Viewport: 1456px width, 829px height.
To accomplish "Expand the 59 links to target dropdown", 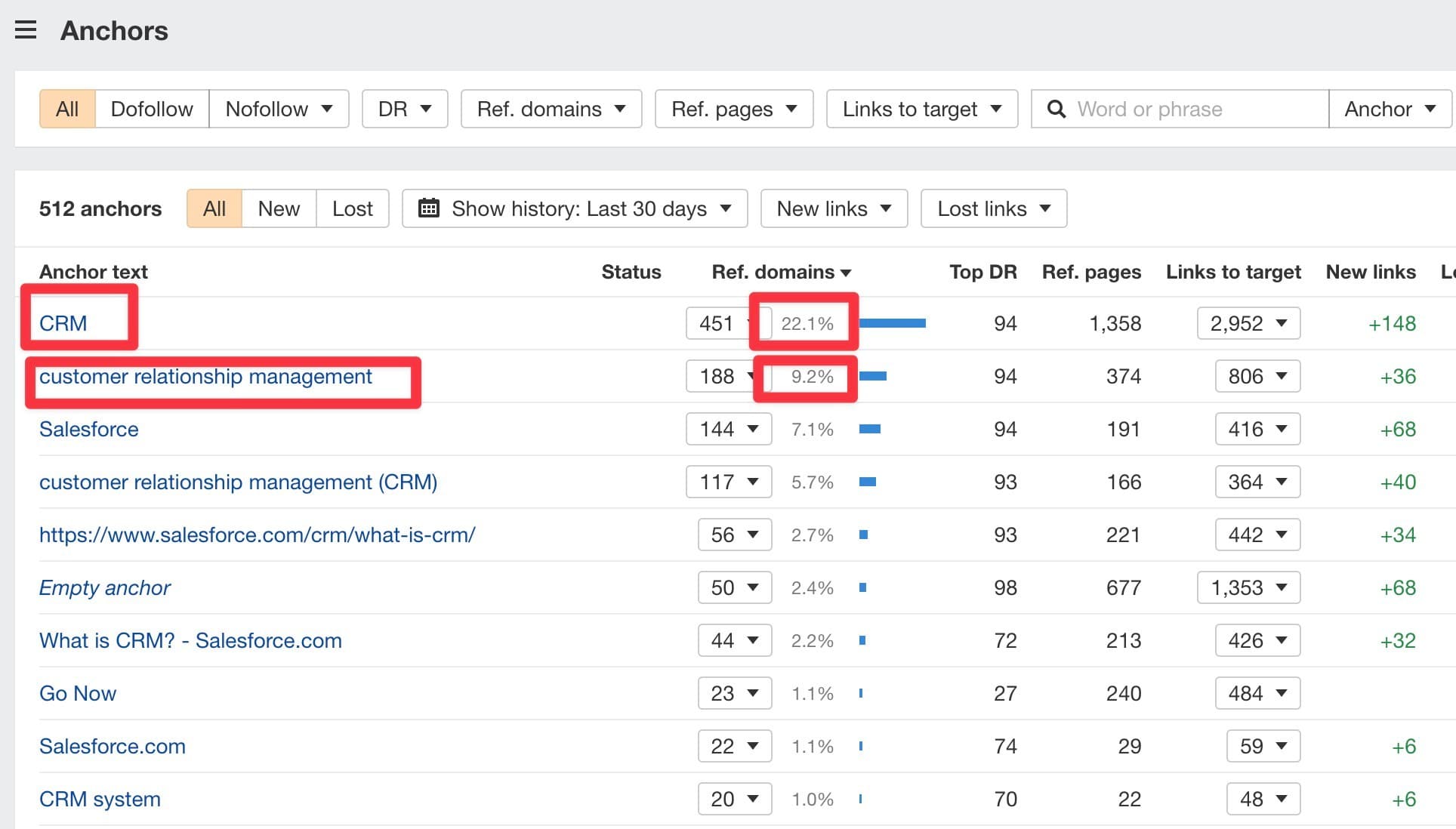I will coord(1264,746).
